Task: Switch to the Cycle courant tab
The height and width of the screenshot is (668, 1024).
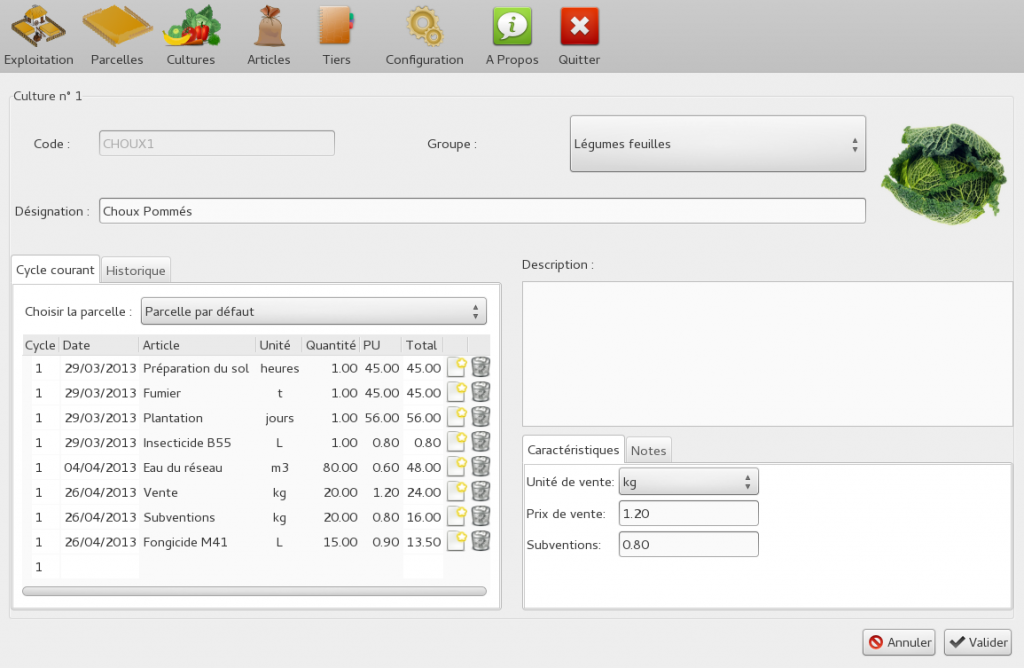Action: (56, 270)
